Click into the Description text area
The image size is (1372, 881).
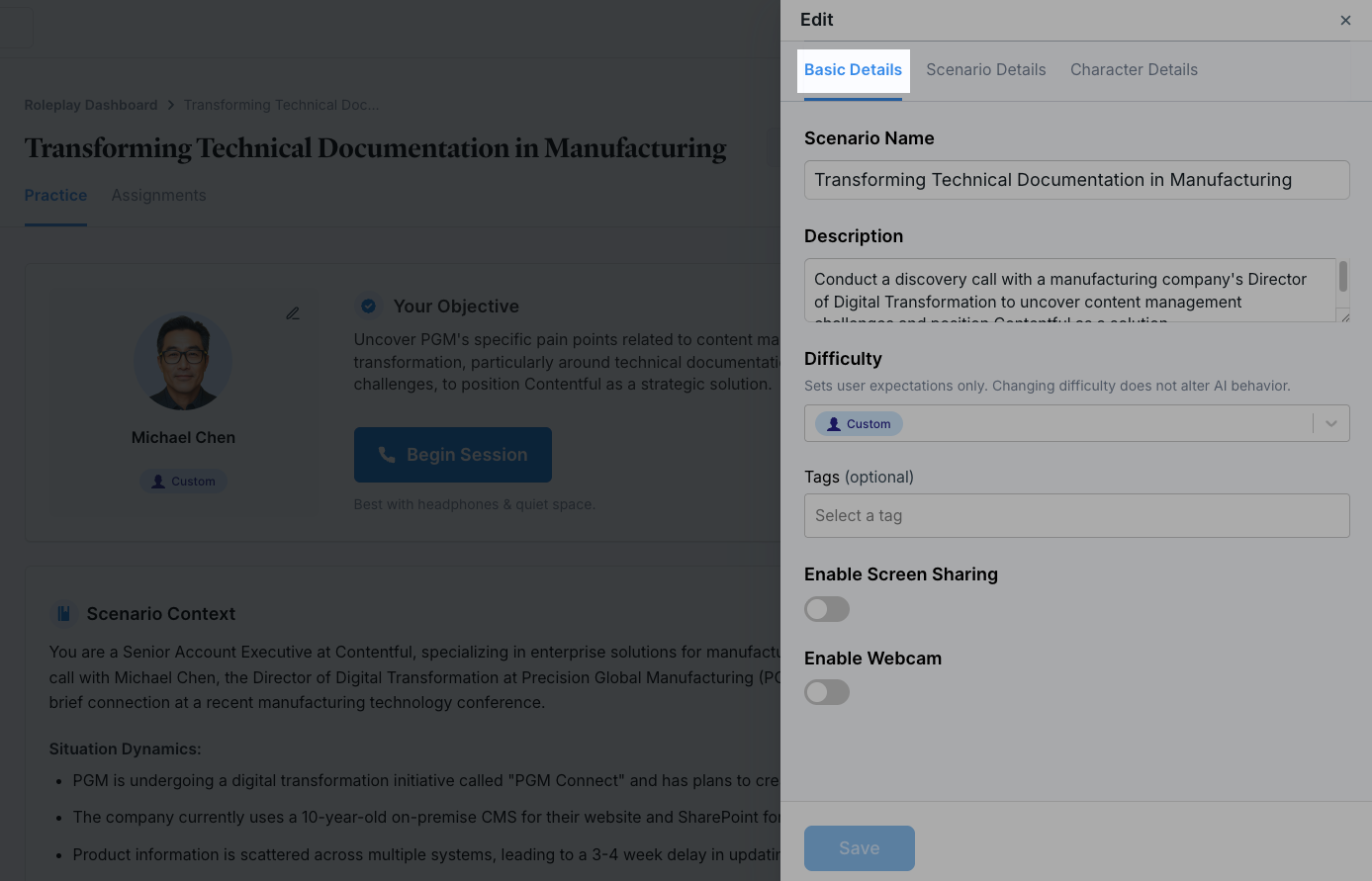(x=1069, y=291)
